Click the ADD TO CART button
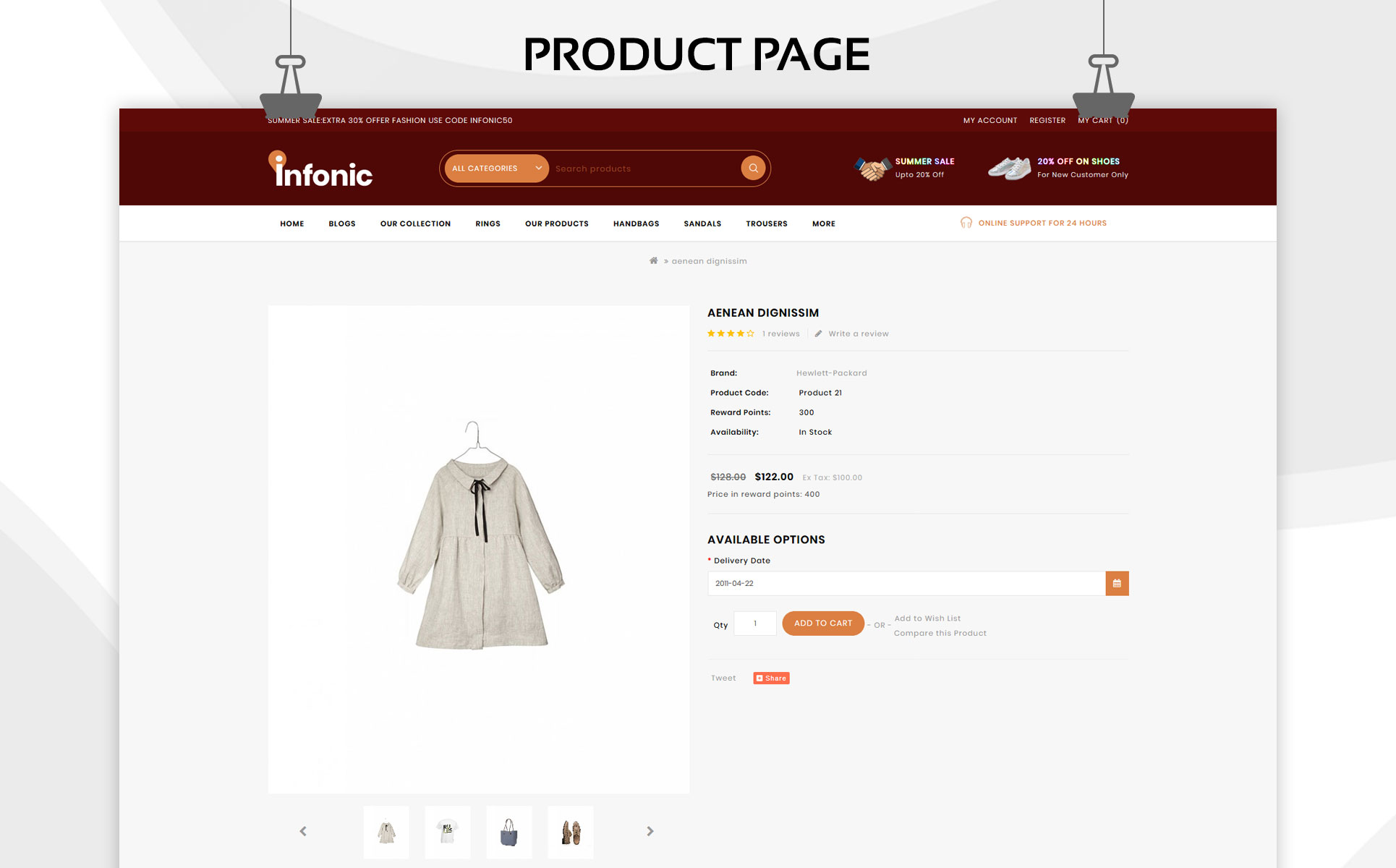Screen dimensions: 1396x868 click(x=823, y=623)
